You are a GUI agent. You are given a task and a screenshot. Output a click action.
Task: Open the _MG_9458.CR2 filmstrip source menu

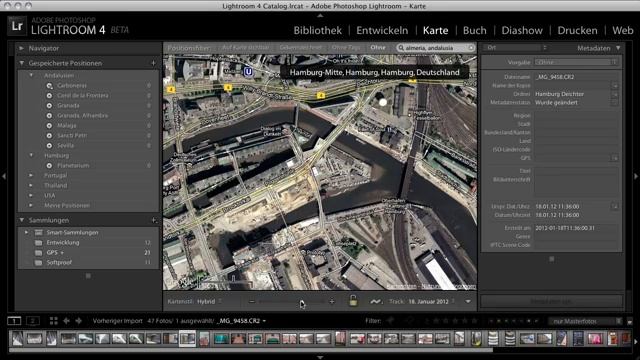click(x=242, y=321)
